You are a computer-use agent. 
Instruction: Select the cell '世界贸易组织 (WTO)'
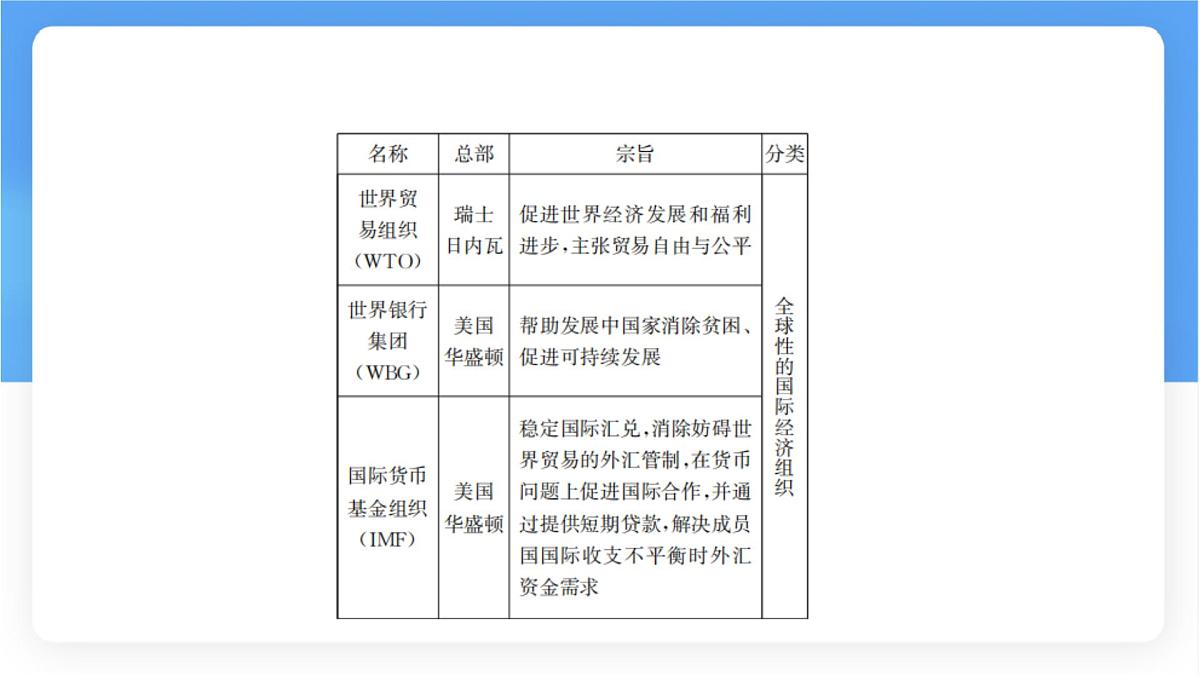pyautogui.click(x=388, y=230)
